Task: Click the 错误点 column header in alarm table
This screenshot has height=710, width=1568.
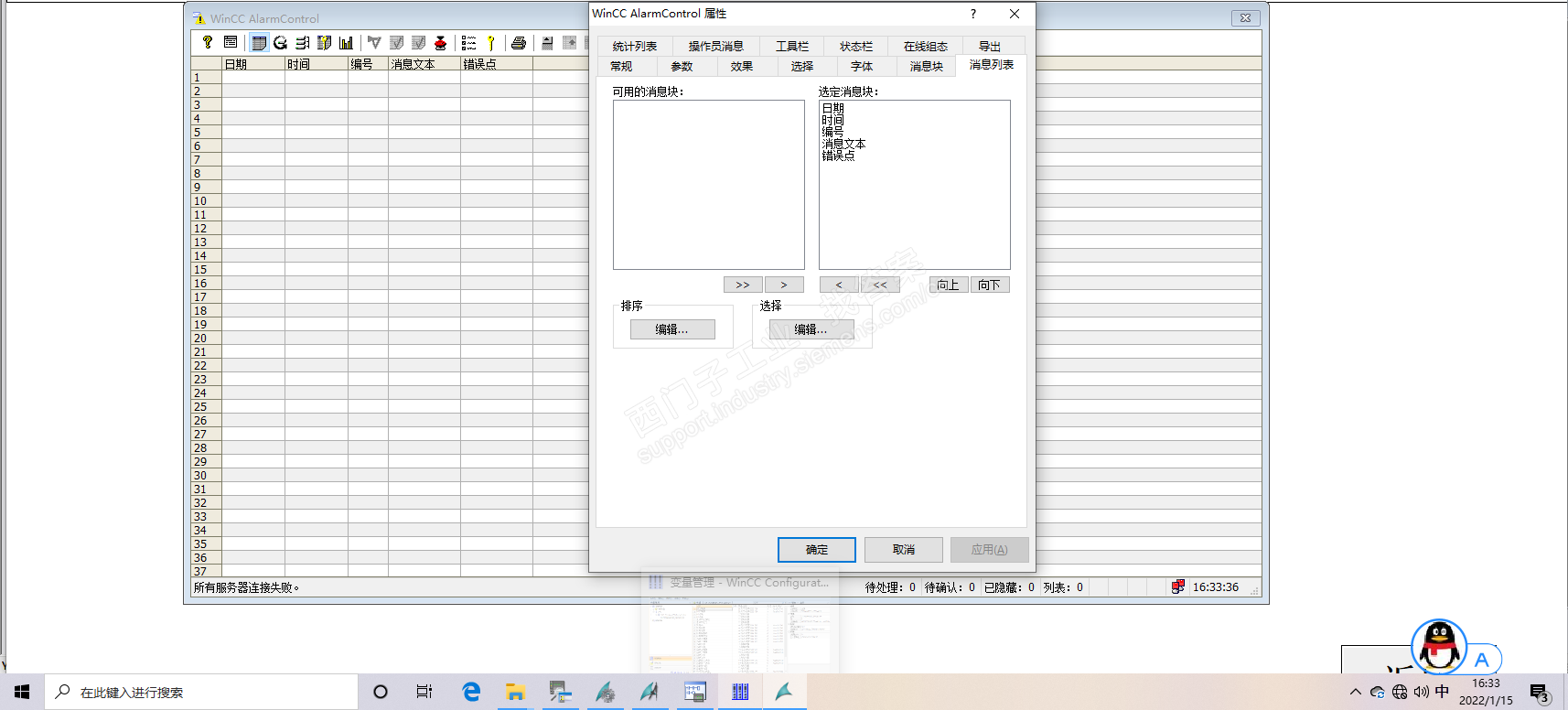Action: [x=497, y=64]
